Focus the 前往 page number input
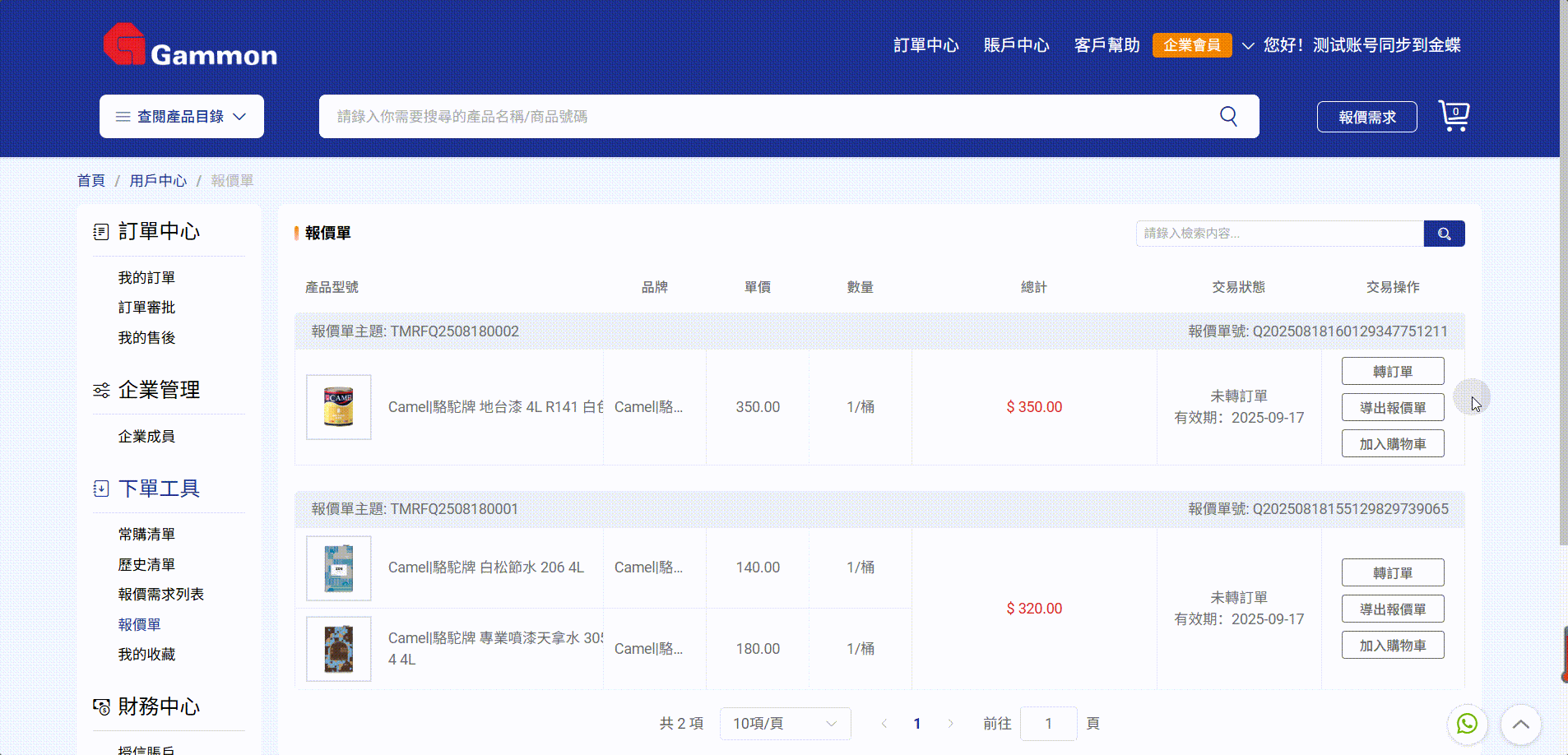The width and height of the screenshot is (1568, 755). point(1048,724)
